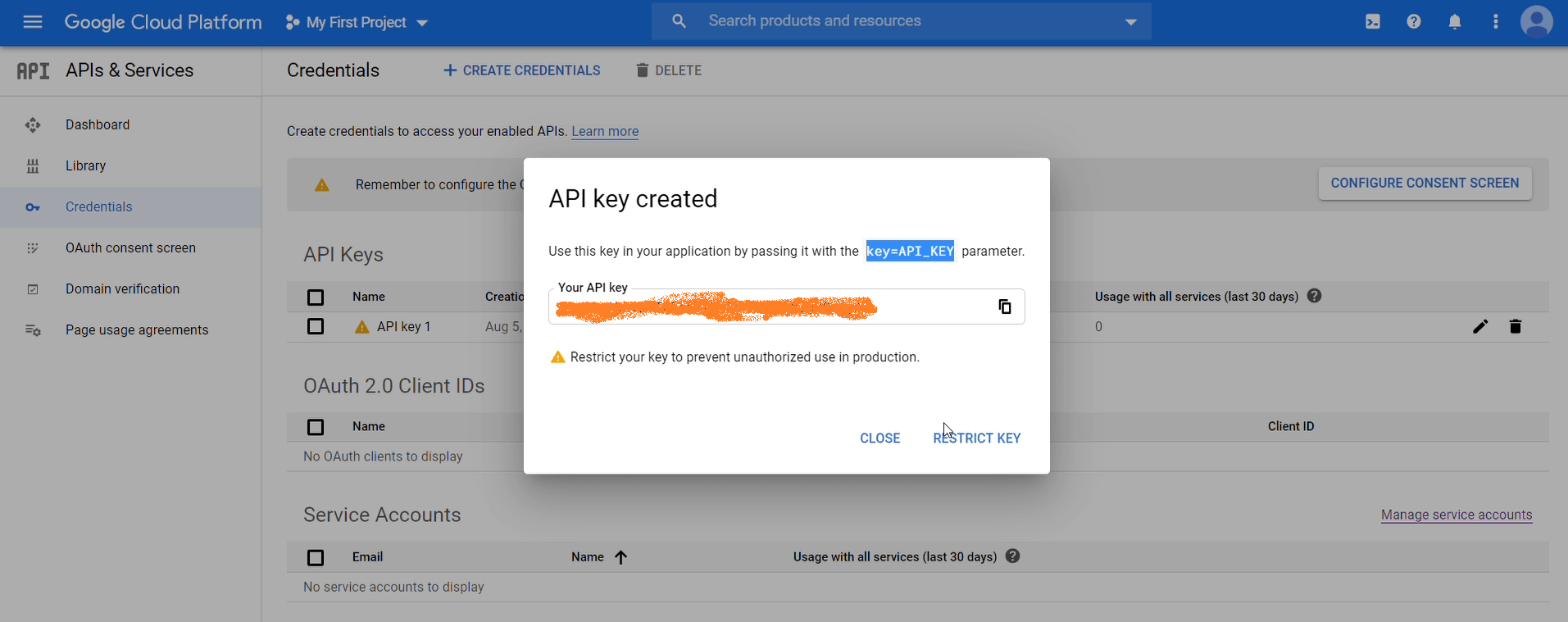Toggle select-all checkbox in Service Accounts table
The height and width of the screenshot is (622, 1568).
316,558
